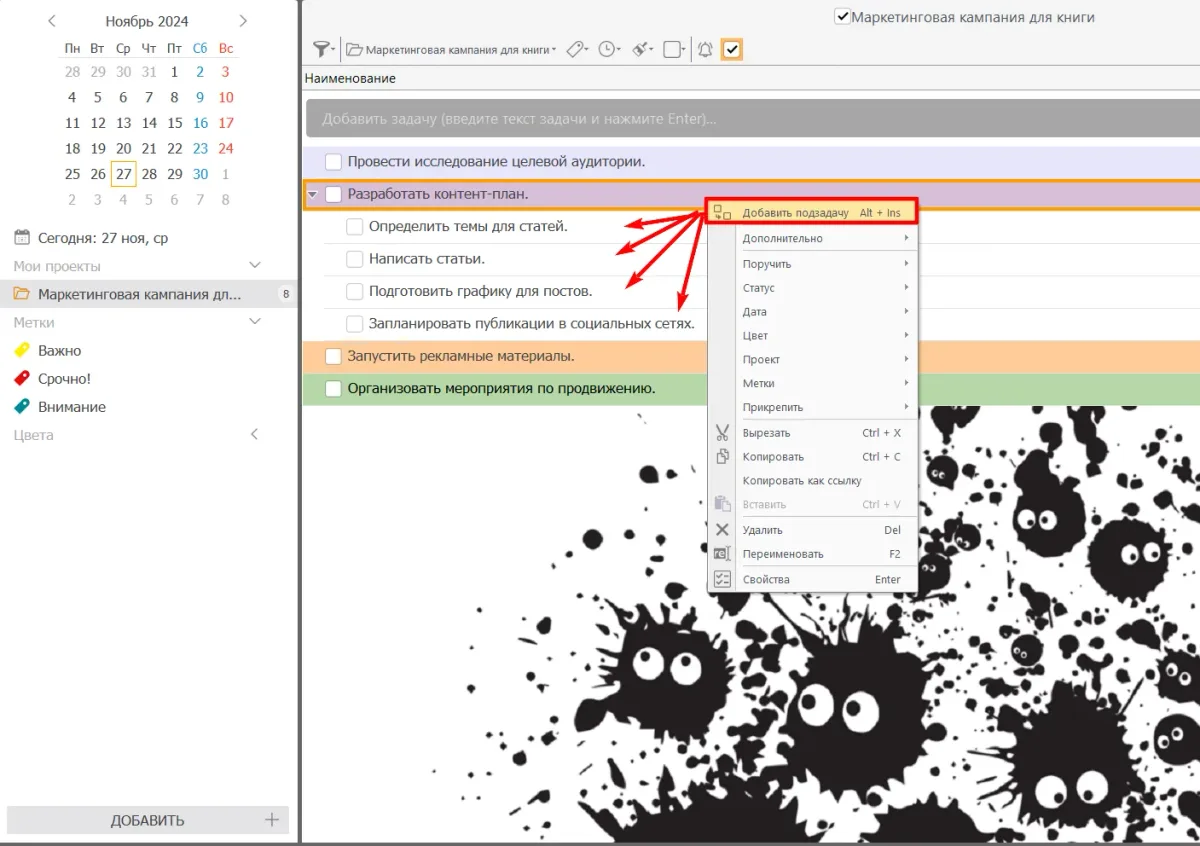Collapse the 'Разработать контент-план' subtask tree
The width and height of the screenshot is (1200, 846).
tap(313, 194)
